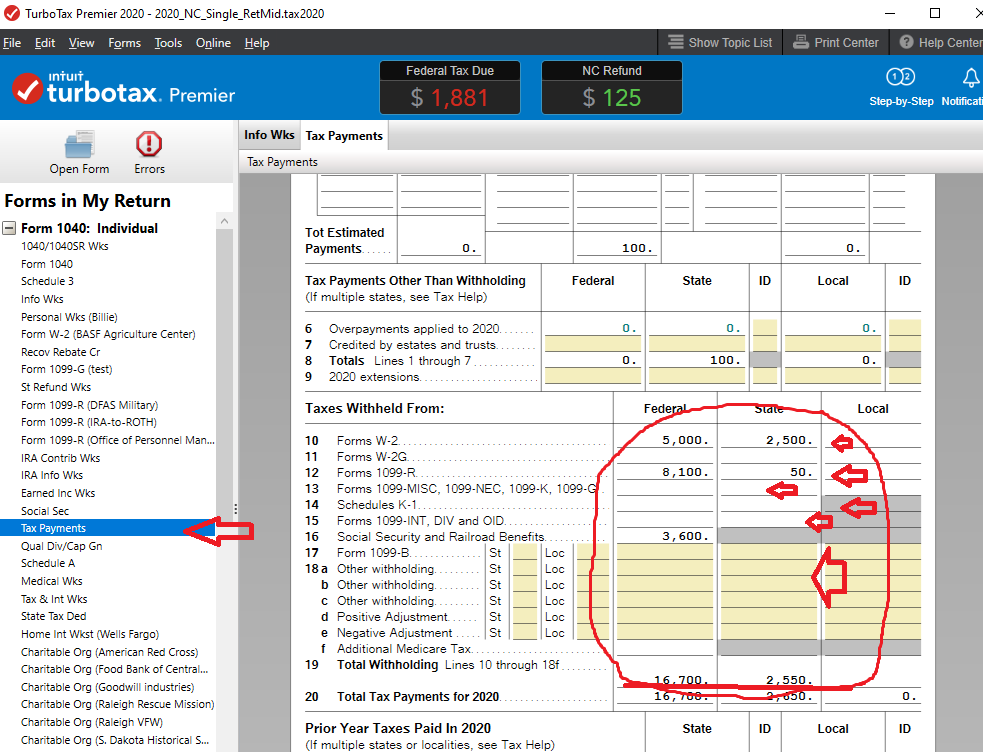Open Recov Rebate Cr form
Screen dimensions: 983x752
(60, 352)
